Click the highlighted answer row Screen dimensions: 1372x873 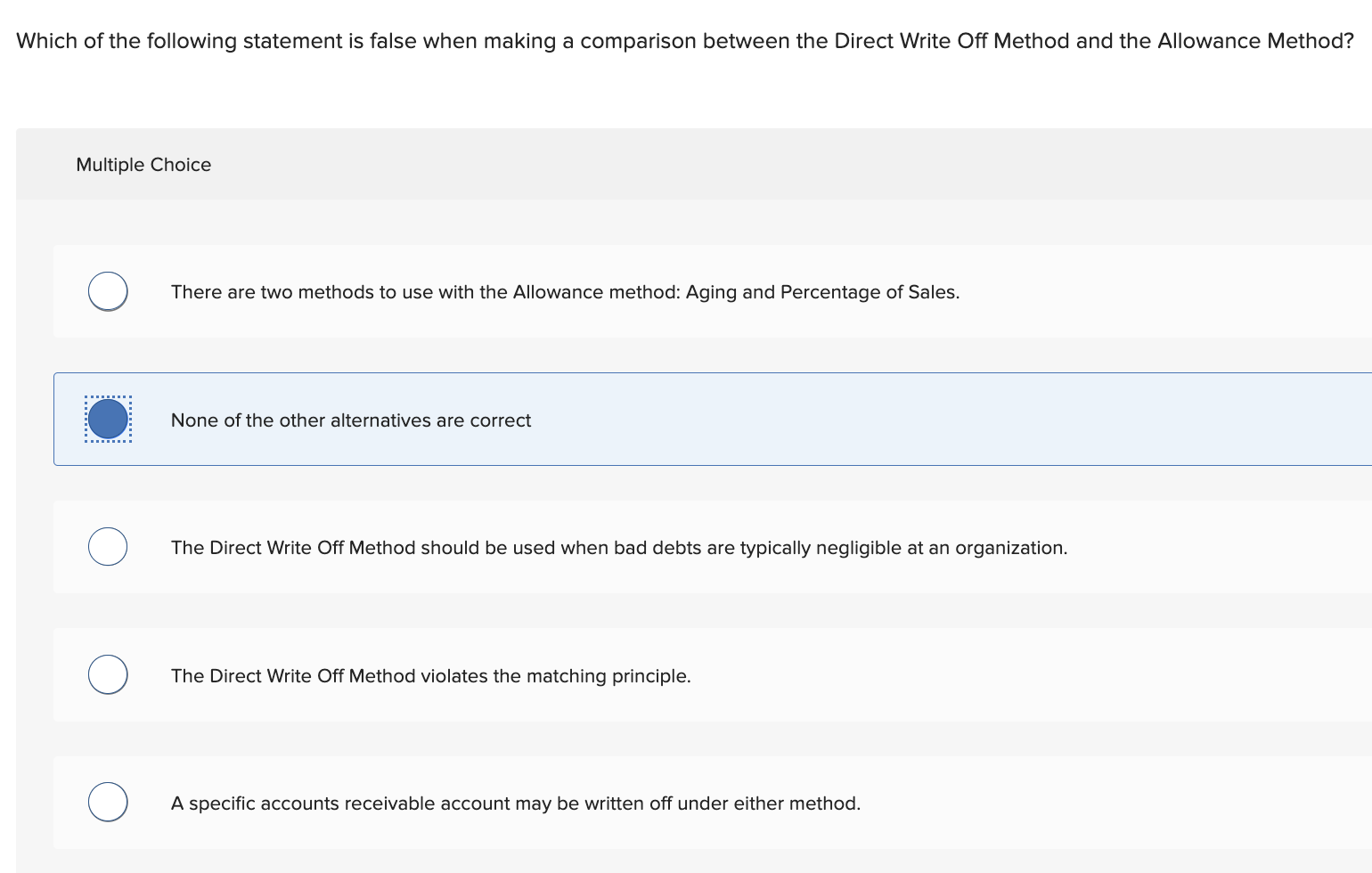[624, 419]
